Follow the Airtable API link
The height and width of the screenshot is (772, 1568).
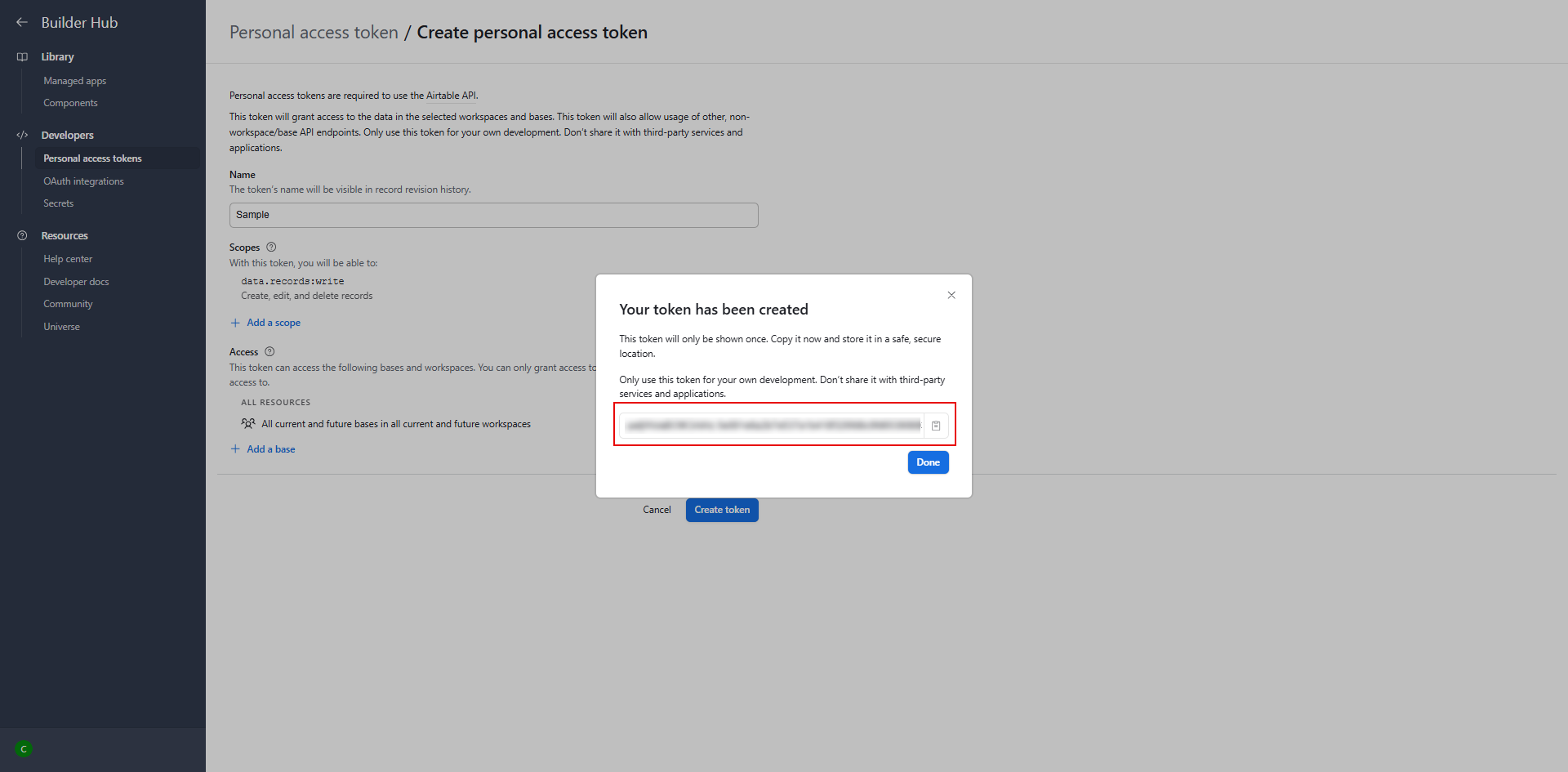(452, 96)
